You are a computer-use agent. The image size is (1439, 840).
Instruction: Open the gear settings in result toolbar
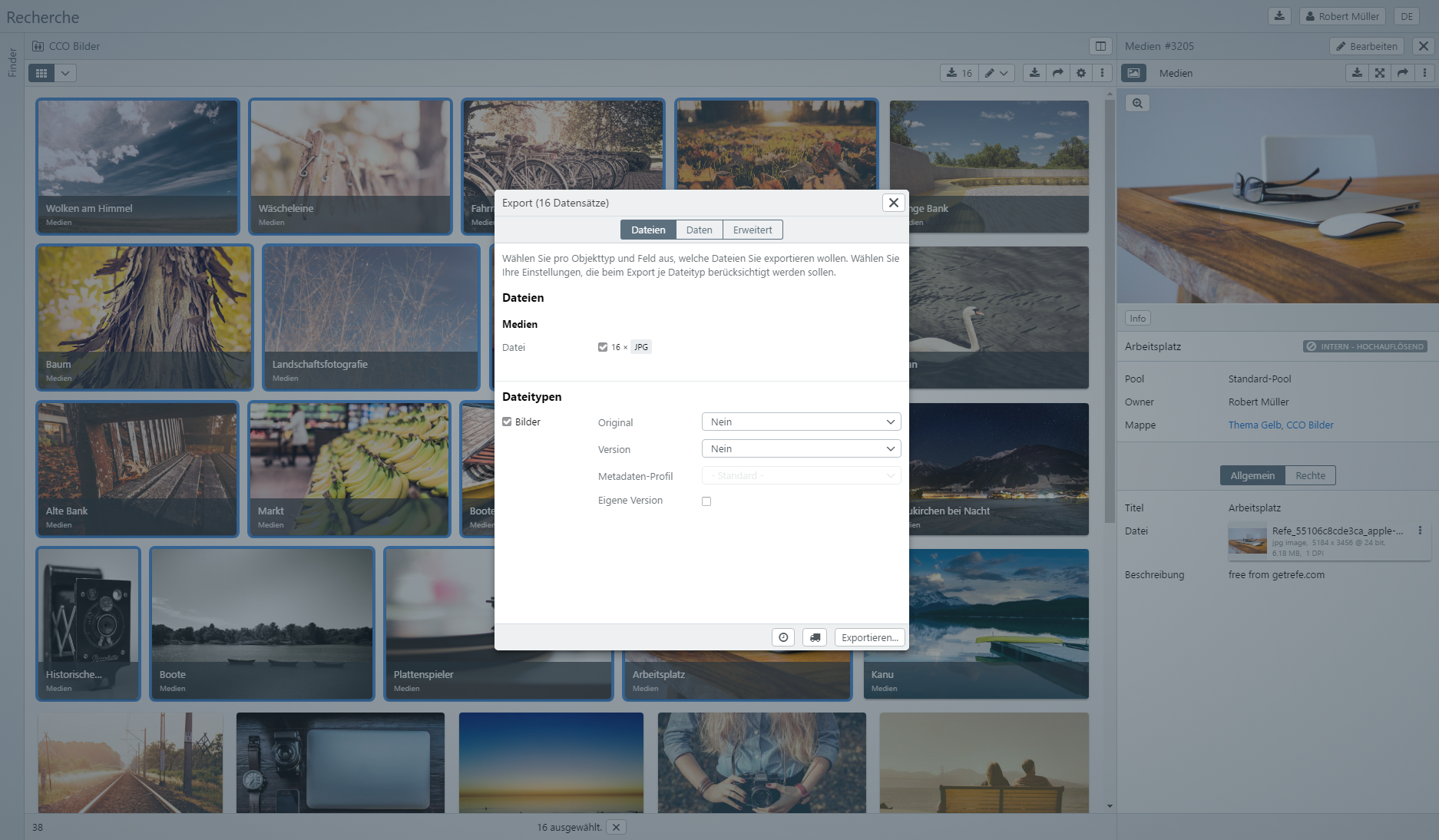pyautogui.click(x=1080, y=73)
